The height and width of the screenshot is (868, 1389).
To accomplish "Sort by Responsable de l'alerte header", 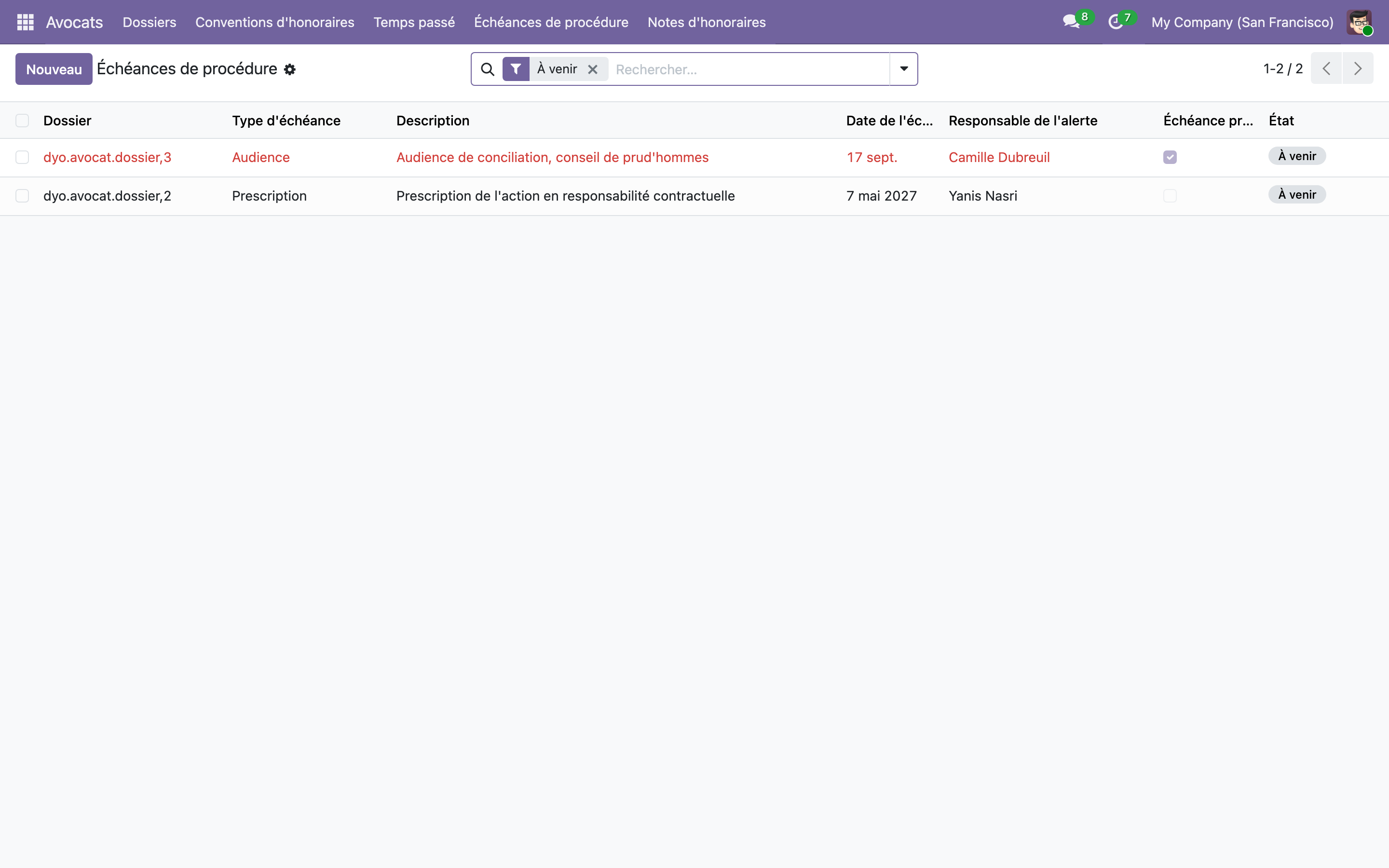I will (x=1022, y=121).
